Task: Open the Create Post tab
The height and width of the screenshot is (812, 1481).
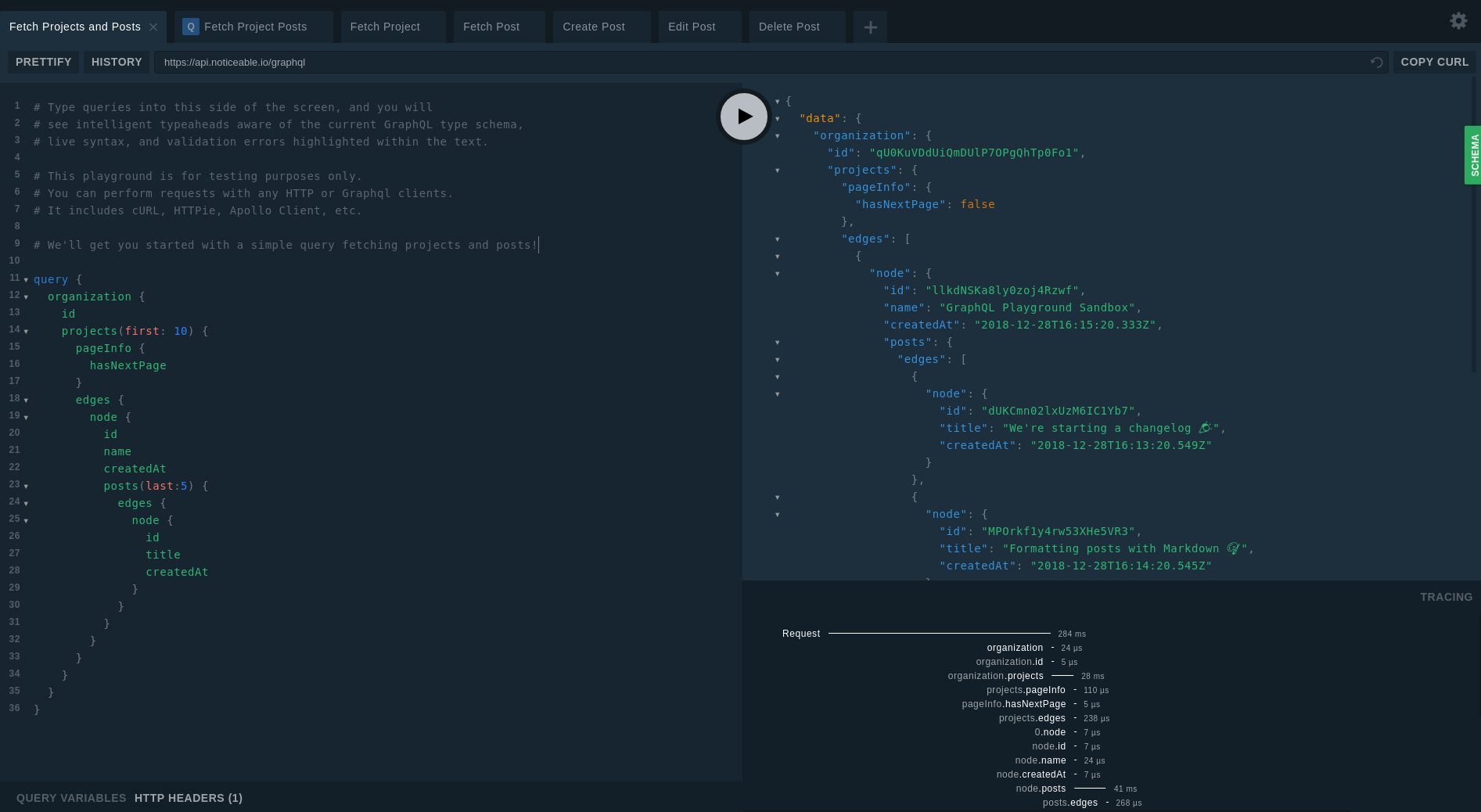Action: click(x=593, y=27)
